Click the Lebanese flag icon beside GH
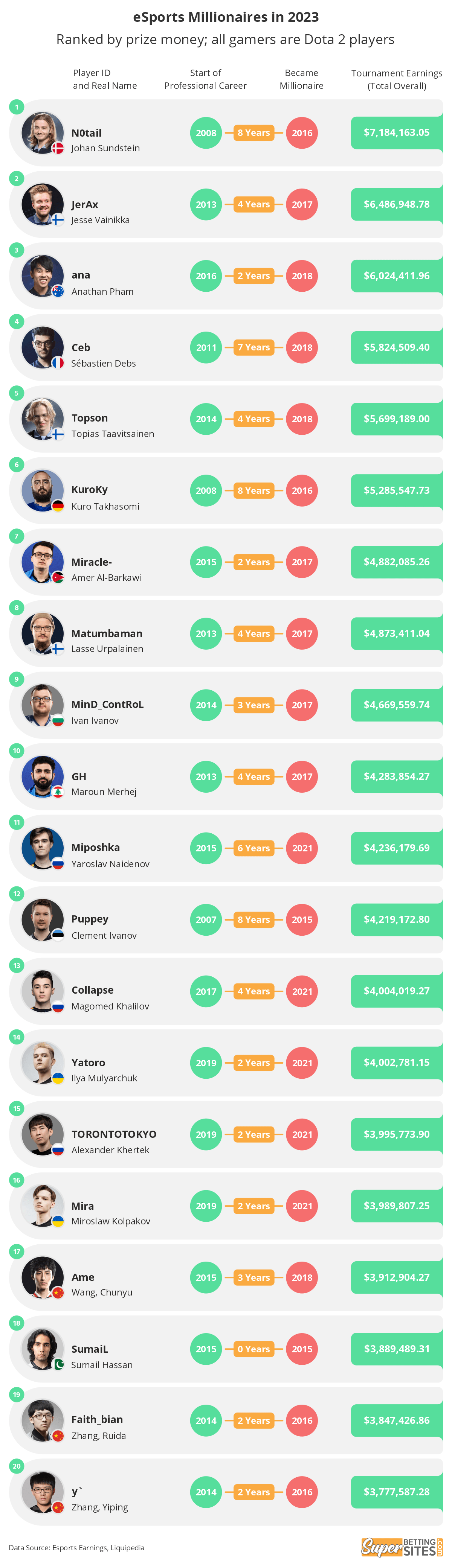The image size is (452, 1568). point(58,791)
